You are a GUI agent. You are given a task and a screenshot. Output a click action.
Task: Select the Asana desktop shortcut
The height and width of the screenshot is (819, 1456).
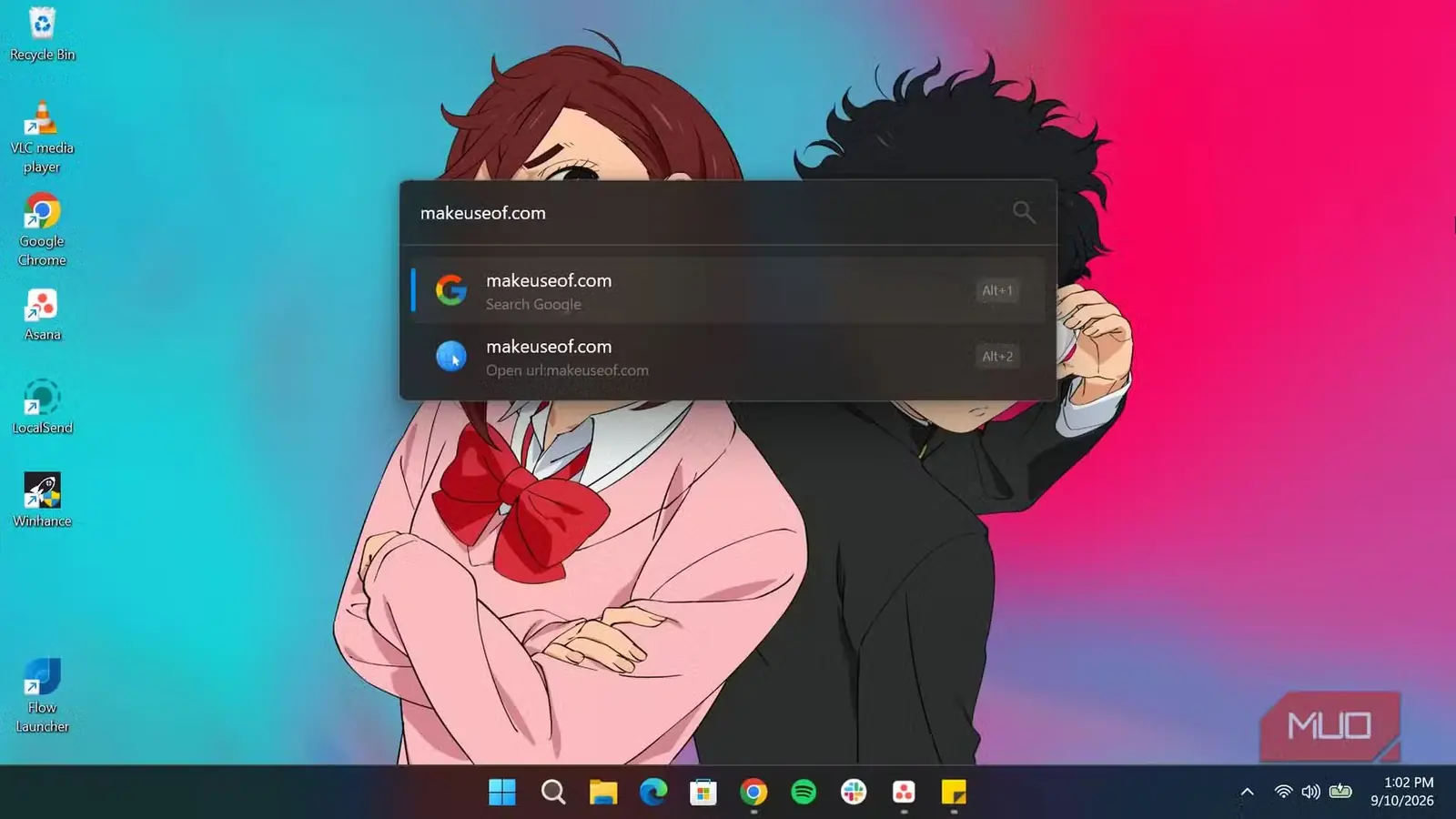coord(42,315)
